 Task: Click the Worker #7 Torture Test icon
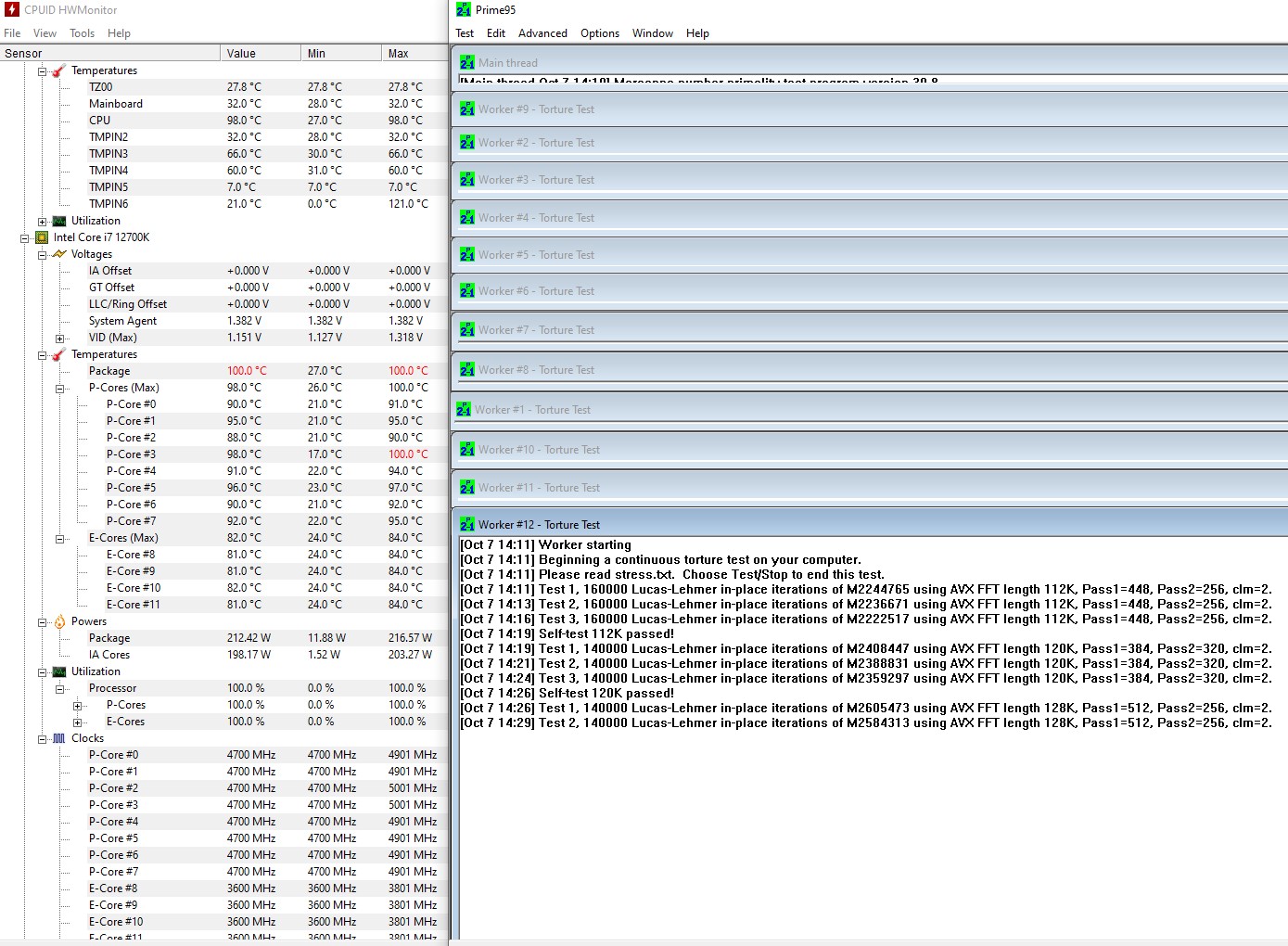point(467,330)
